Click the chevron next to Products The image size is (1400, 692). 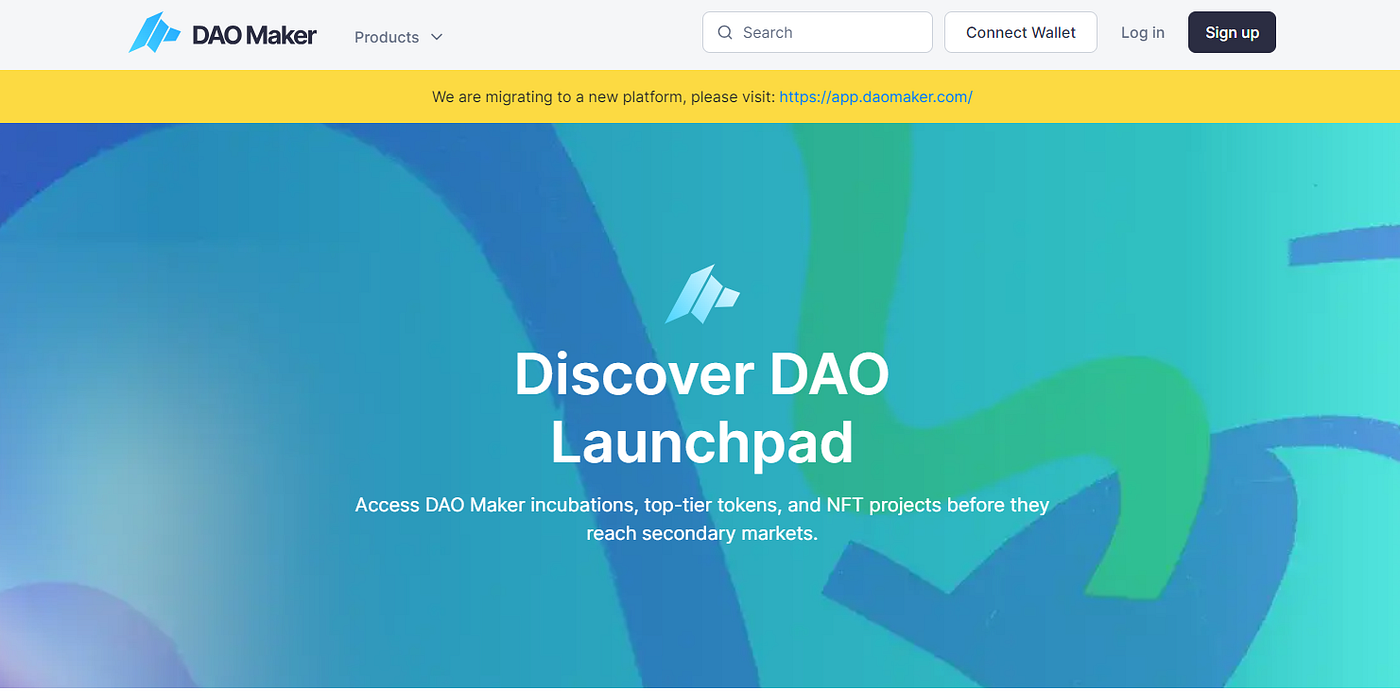[436, 37]
